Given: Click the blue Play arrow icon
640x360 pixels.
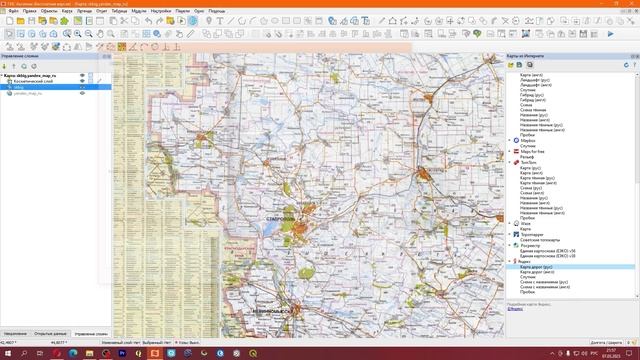Looking at the screenshot, I should click(611, 34).
